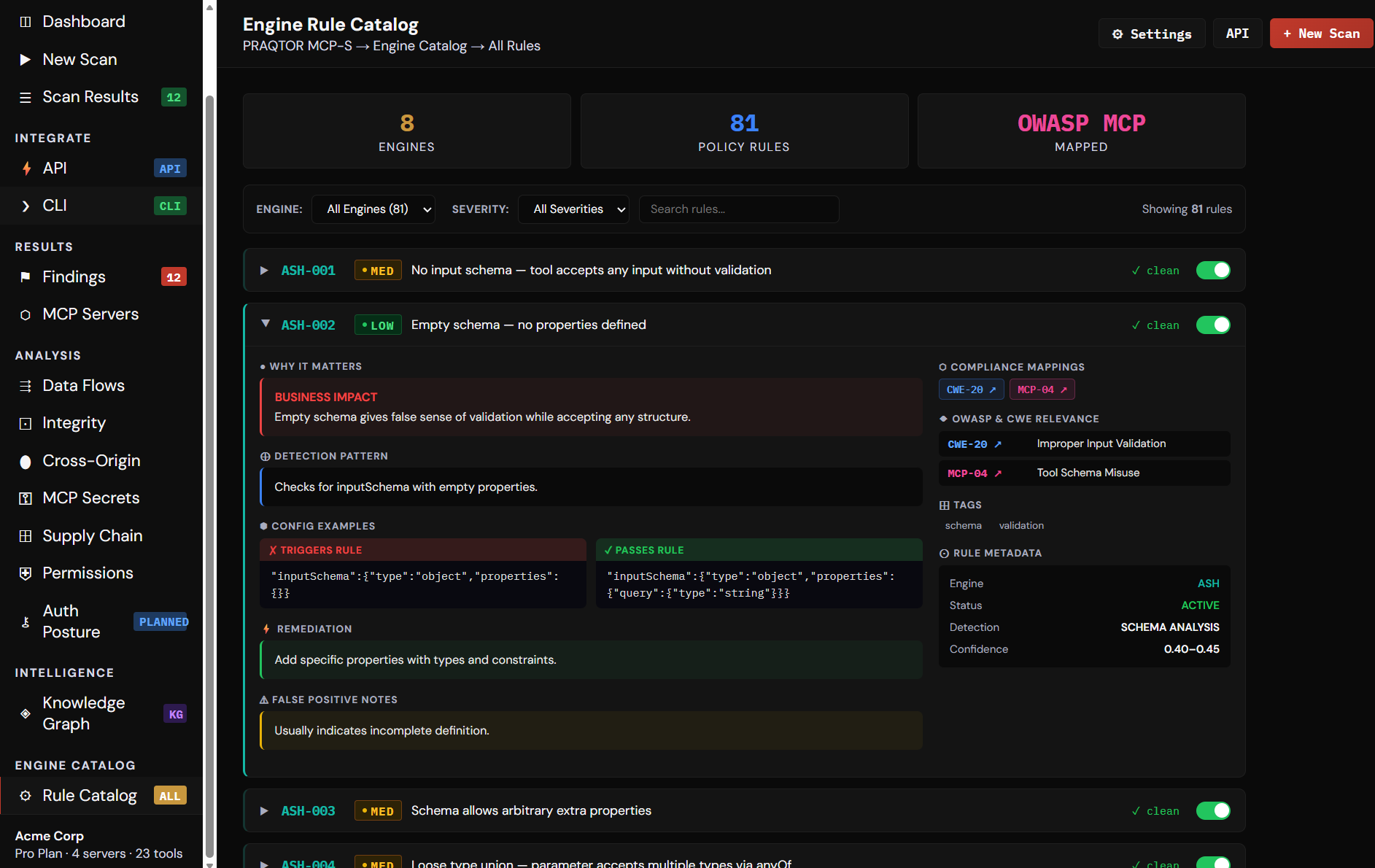1375x868 pixels.
Task: Click the Search rules input field
Action: click(x=738, y=209)
